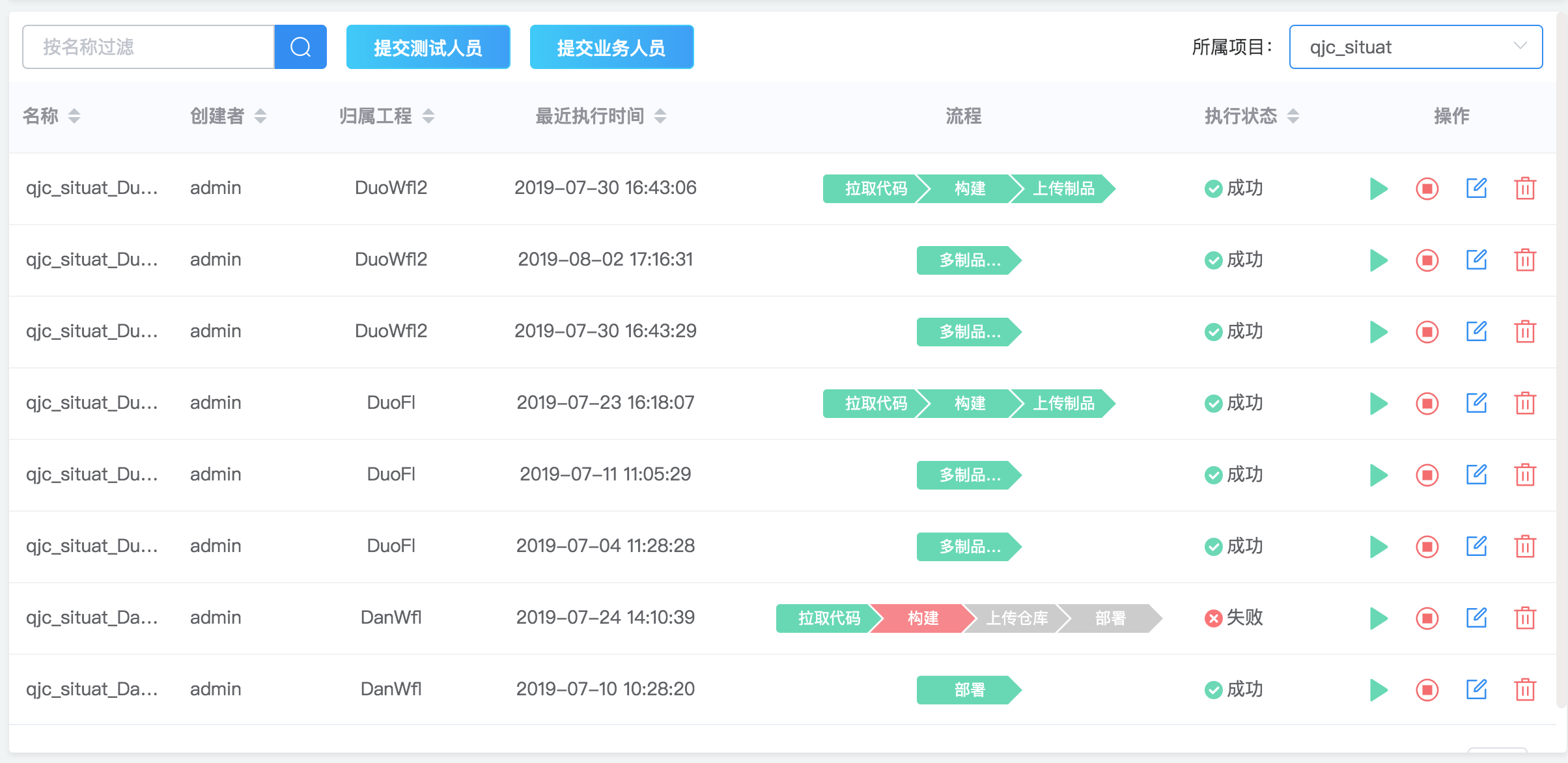
Task: Click the 提交测试人员 button
Action: (x=428, y=47)
